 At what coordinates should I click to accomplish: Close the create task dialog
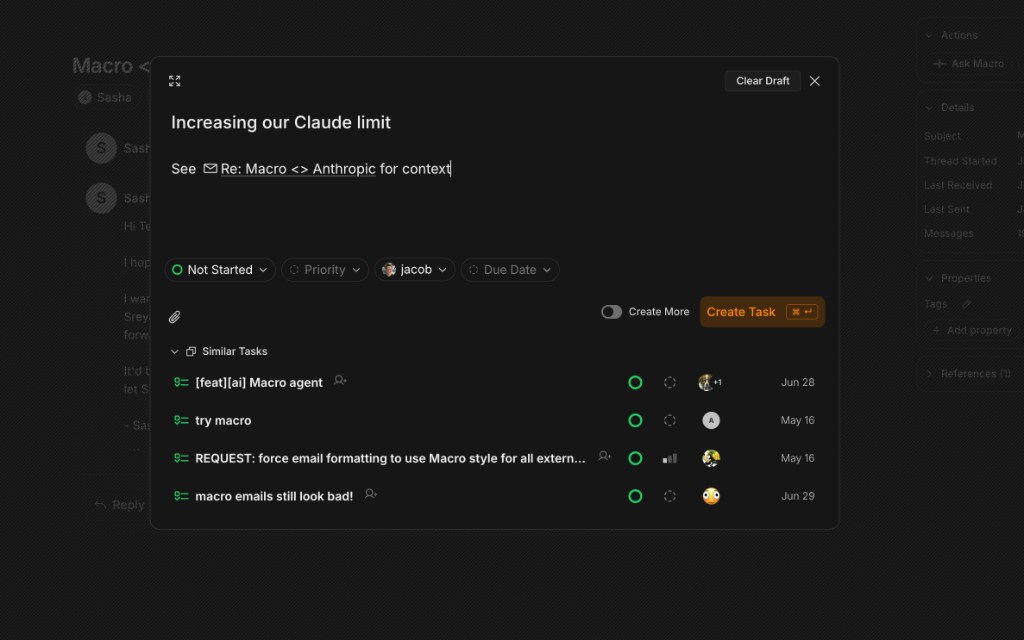[x=814, y=81]
